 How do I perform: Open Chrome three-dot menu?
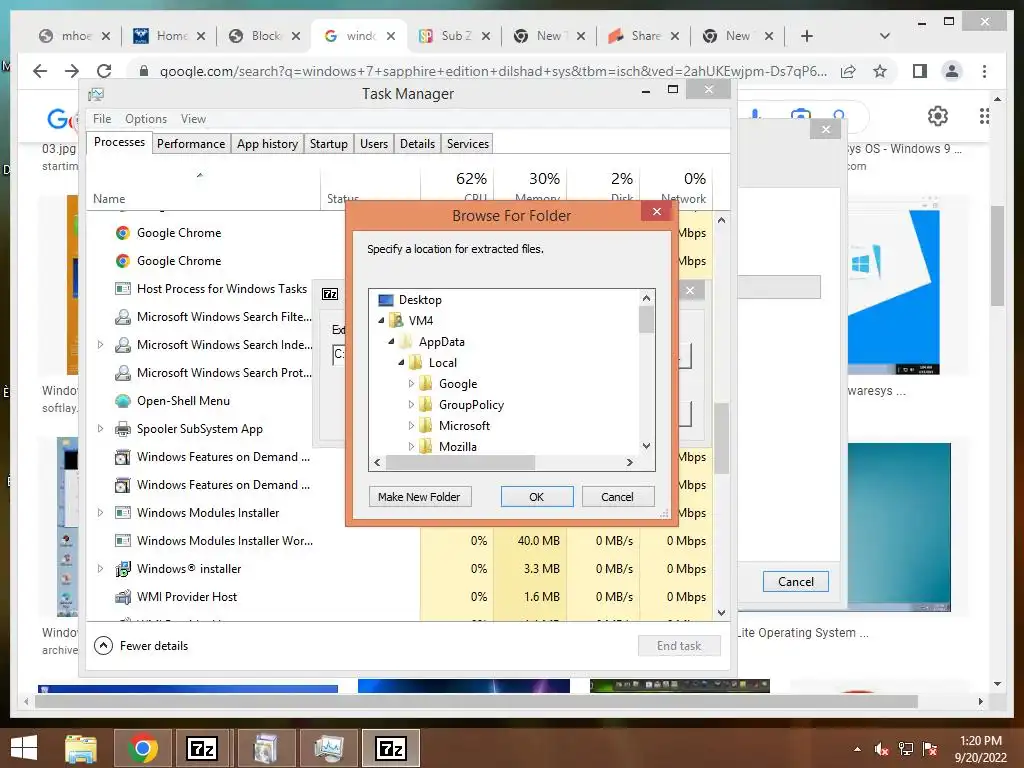(984, 71)
